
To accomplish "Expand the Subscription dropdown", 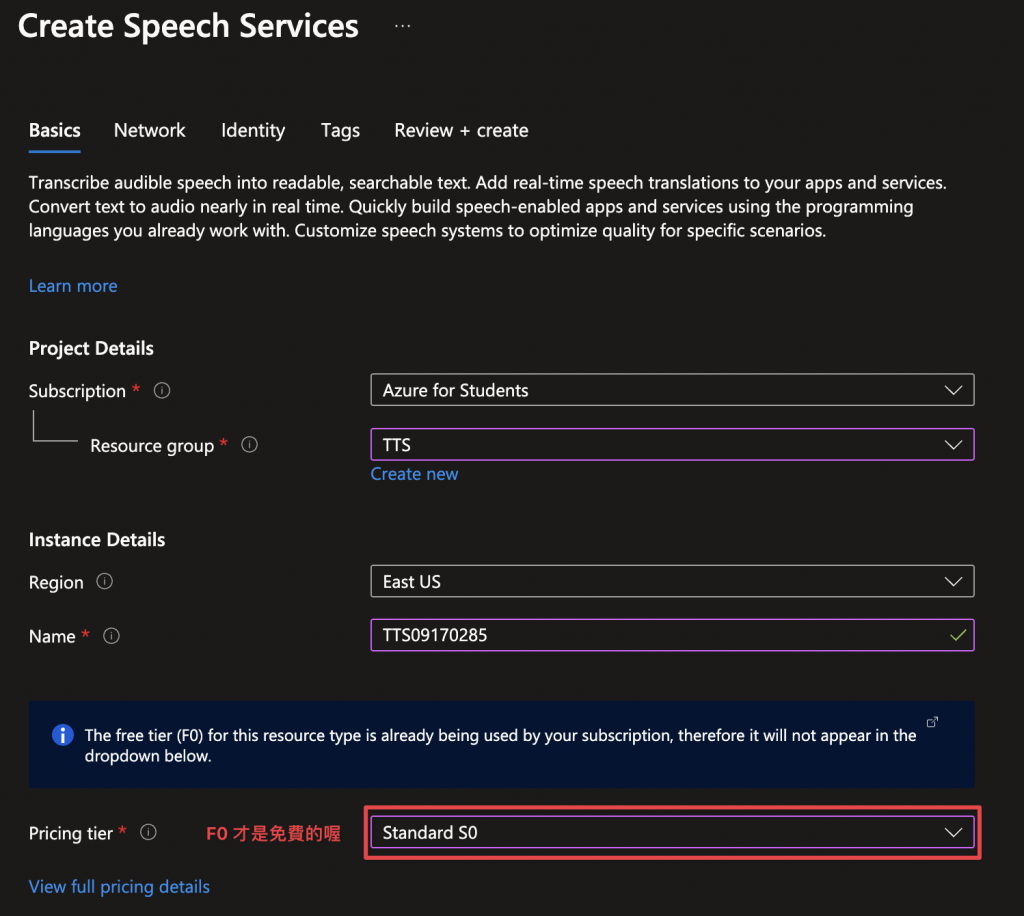I will tap(672, 390).
